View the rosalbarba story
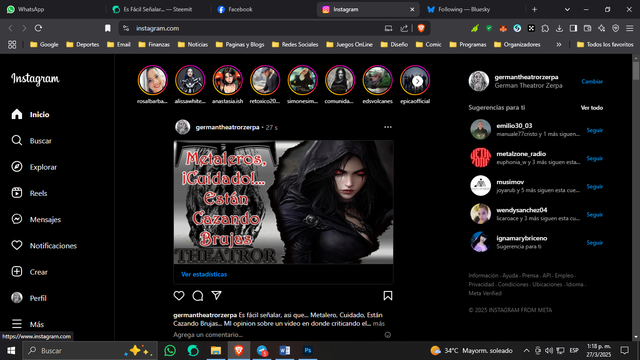Viewport: 640px width, 360px height. click(153, 80)
